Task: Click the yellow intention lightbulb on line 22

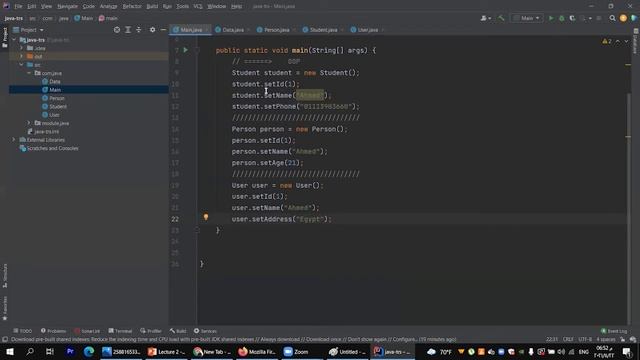Action: point(206,218)
